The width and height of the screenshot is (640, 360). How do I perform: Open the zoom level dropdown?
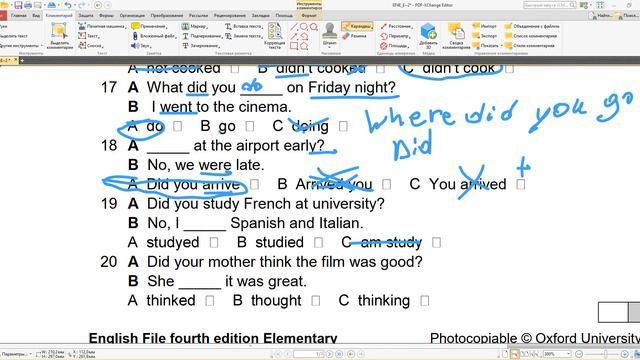click(569, 354)
